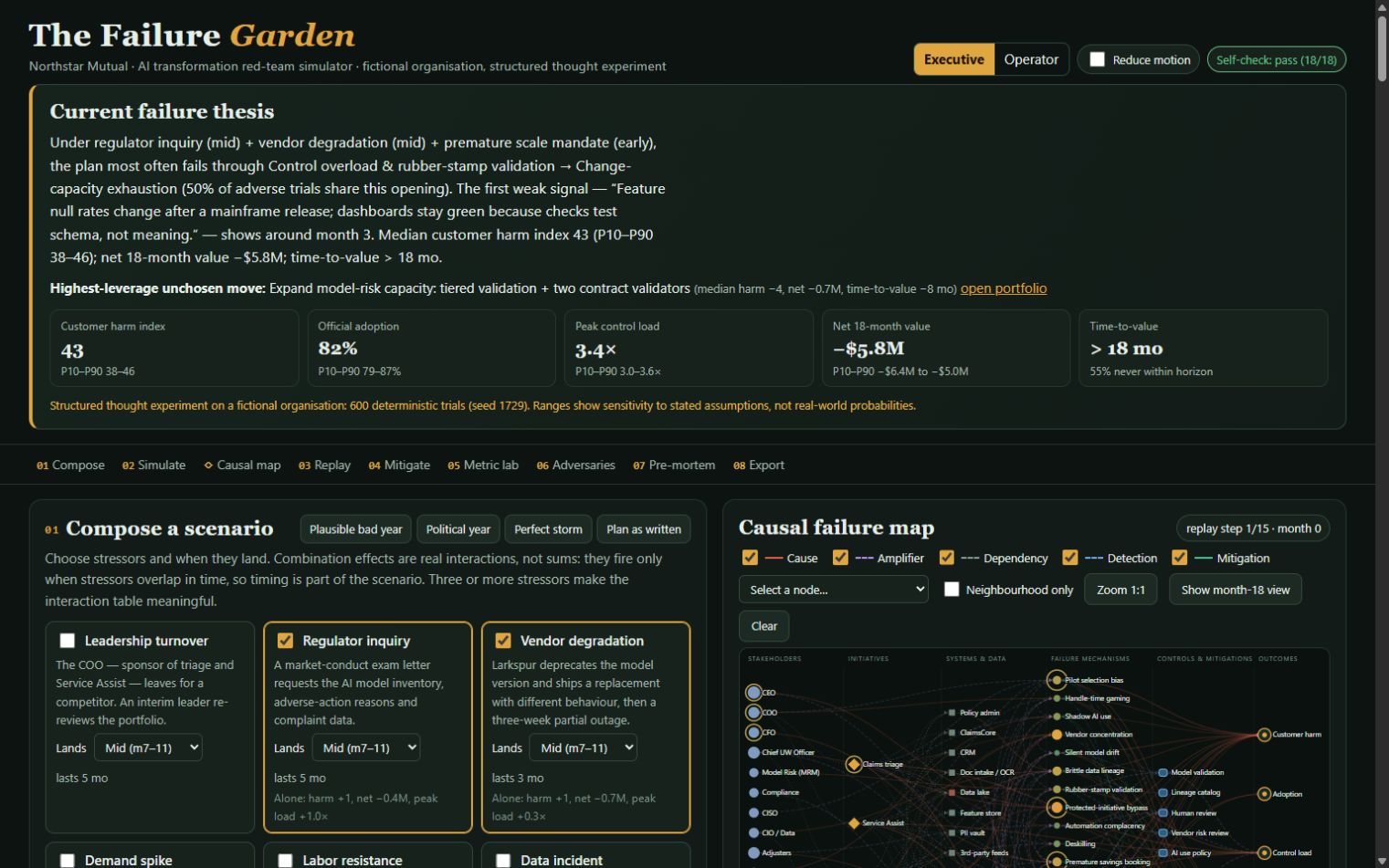Click the Data lake square node
The height and width of the screenshot is (868, 1389).
[x=952, y=792]
